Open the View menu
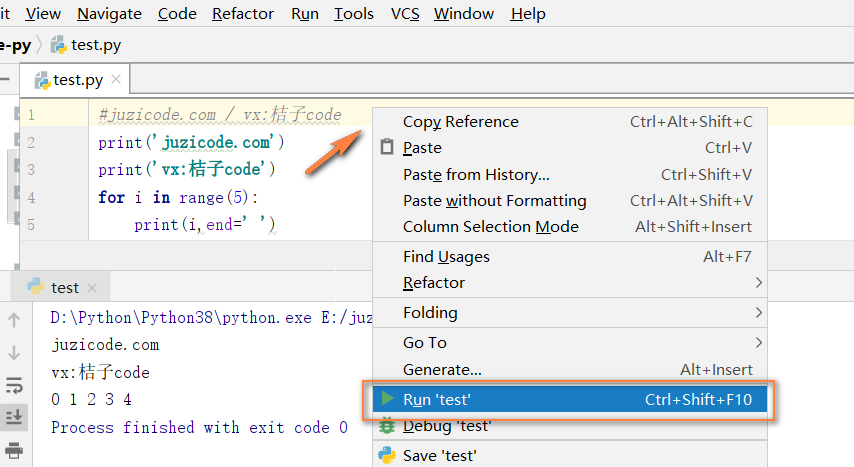 click(43, 14)
